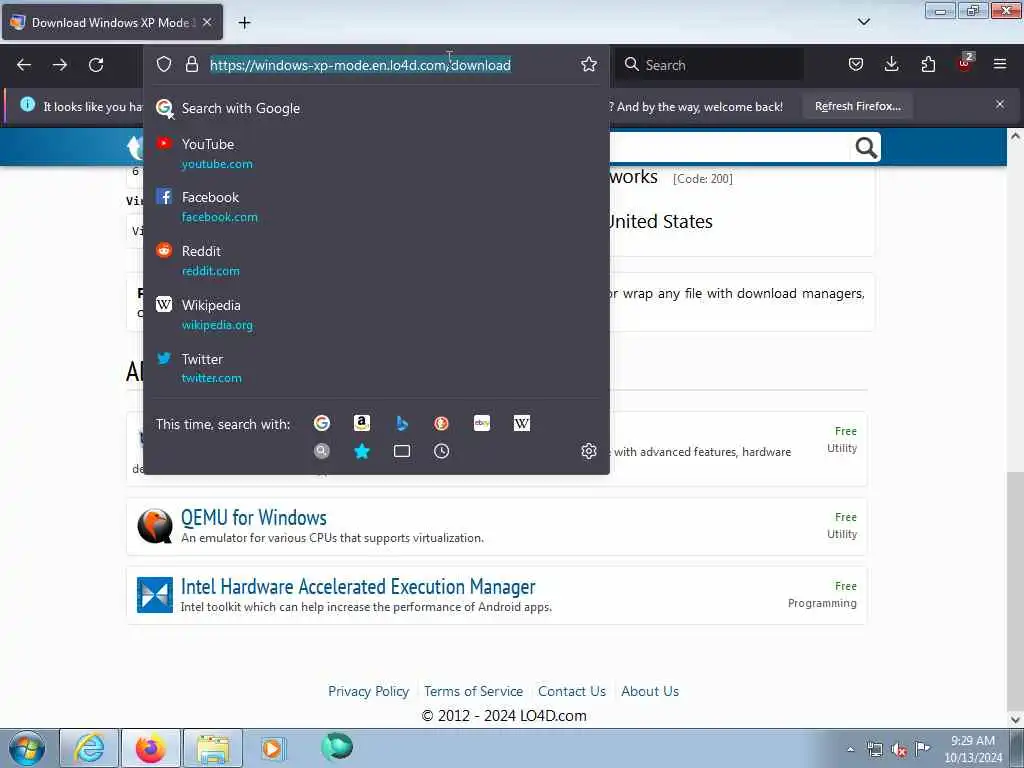This screenshot has height=768, width=1024.
Task: Choose the Reddit suggestion
Action: (x=376, y=261)
